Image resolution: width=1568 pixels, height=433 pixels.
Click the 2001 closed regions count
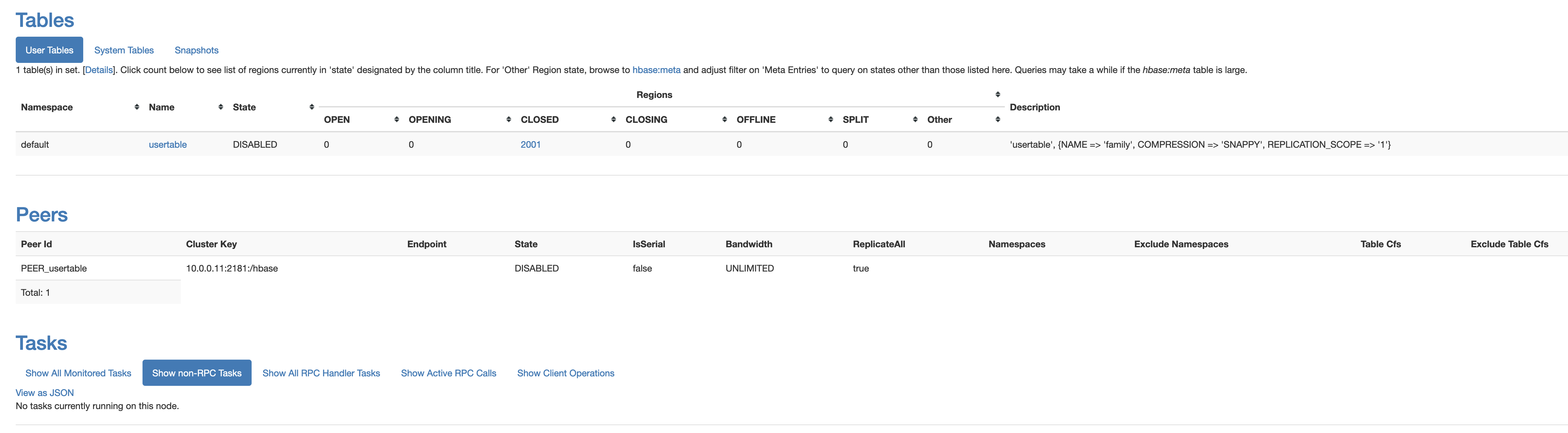530,145
